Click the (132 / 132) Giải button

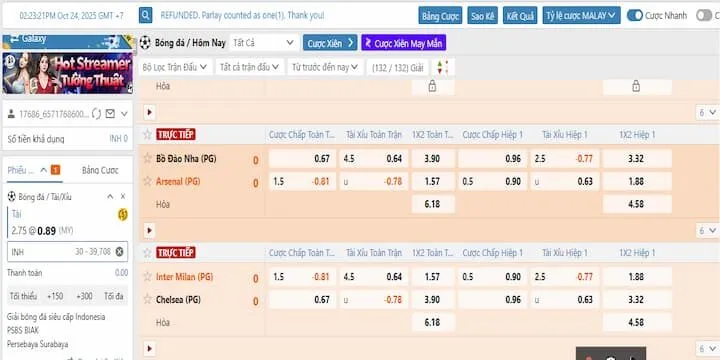point(398,67)
